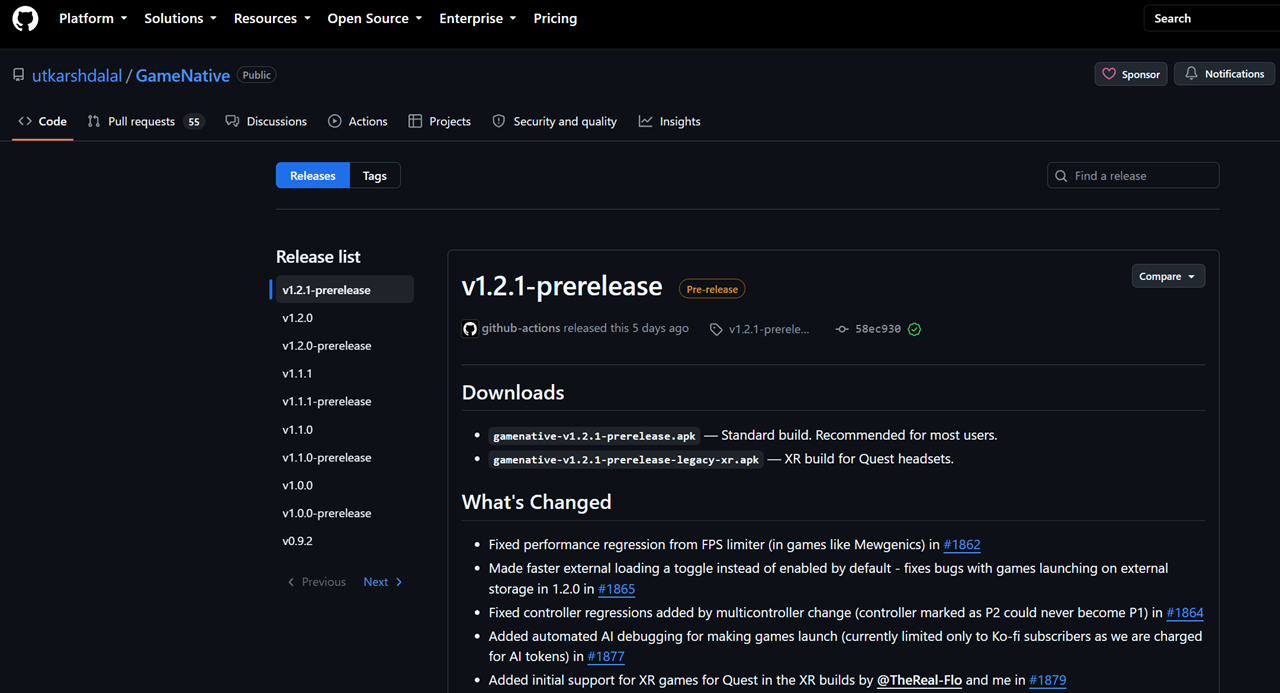Click the repository book icon
This screenshot has width=1280, height=693.
tap(18, 75)
